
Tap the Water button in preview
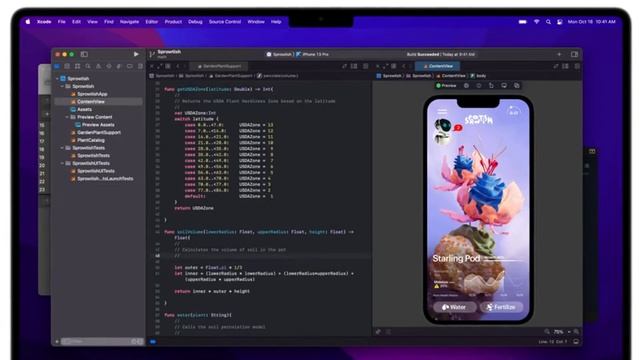[x=454, y=307]
